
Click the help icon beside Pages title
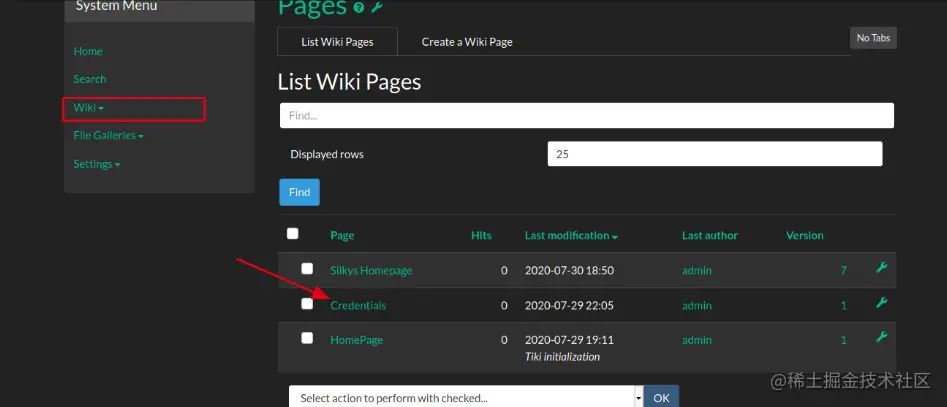click(359, 8)
